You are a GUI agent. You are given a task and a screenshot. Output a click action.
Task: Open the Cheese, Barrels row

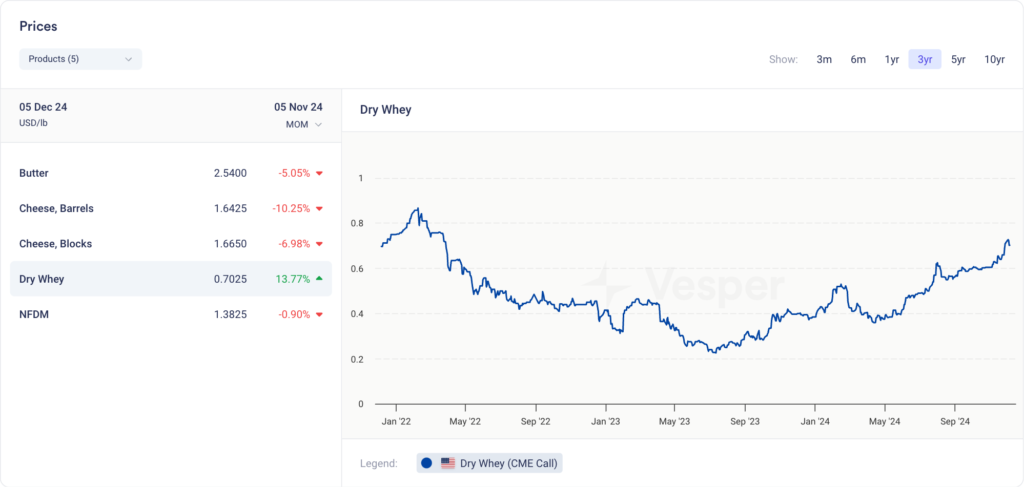click(170, 208)
